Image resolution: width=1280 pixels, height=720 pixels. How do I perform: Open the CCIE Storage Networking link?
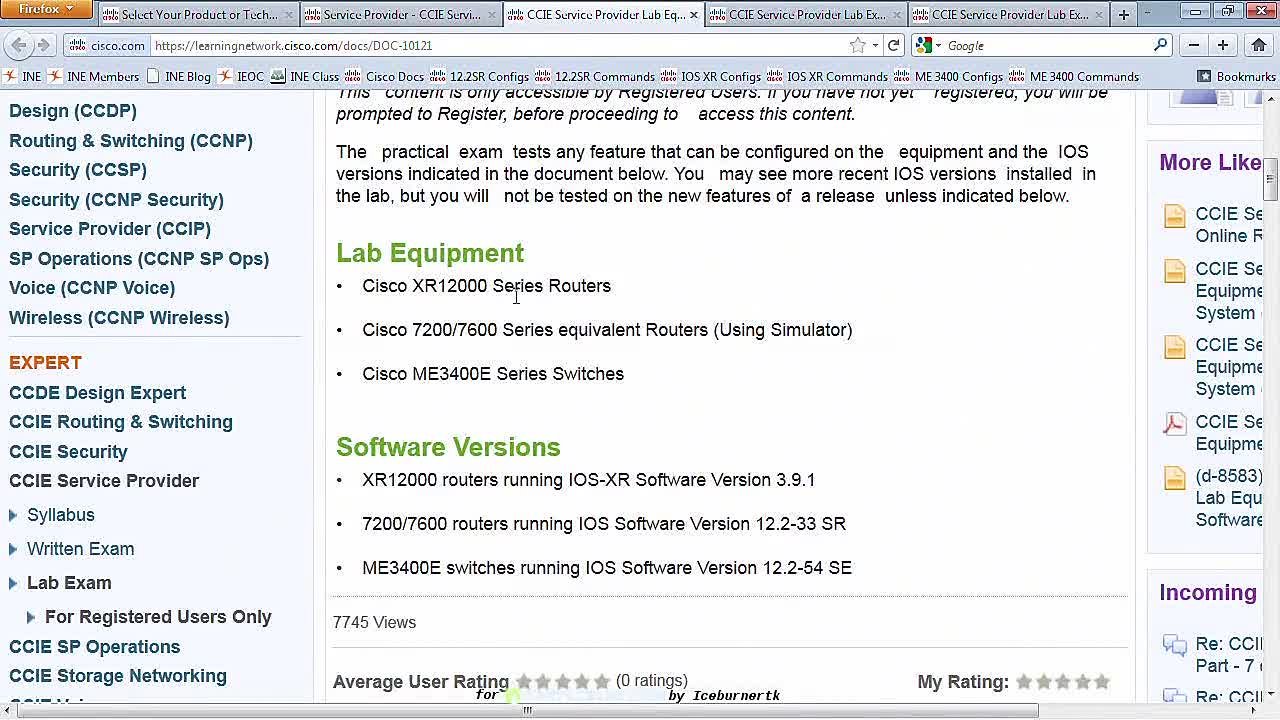[118, 676]
